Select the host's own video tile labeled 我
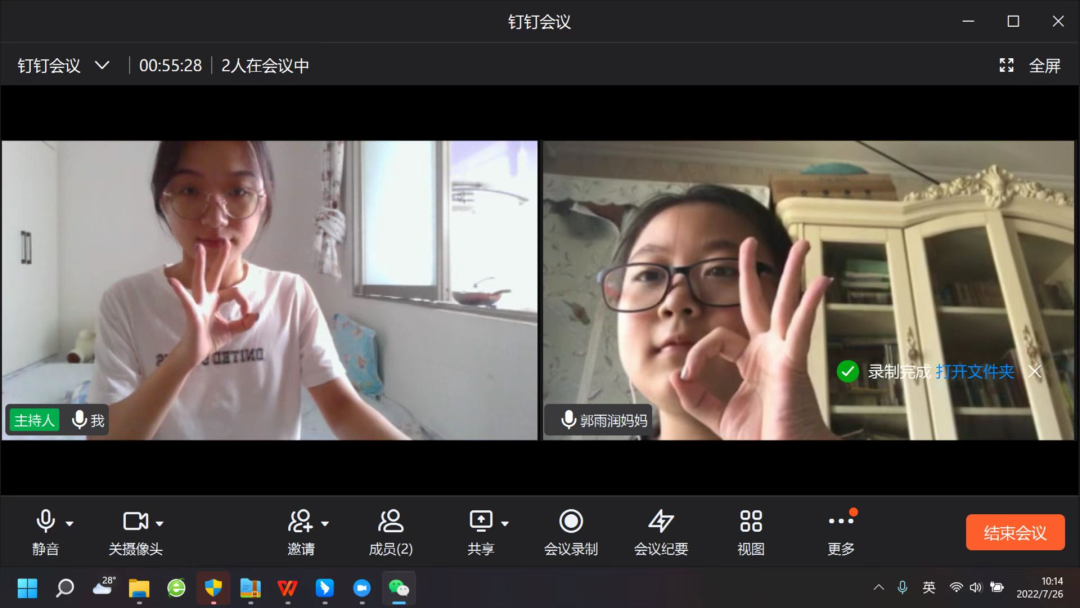 (269, 290)
